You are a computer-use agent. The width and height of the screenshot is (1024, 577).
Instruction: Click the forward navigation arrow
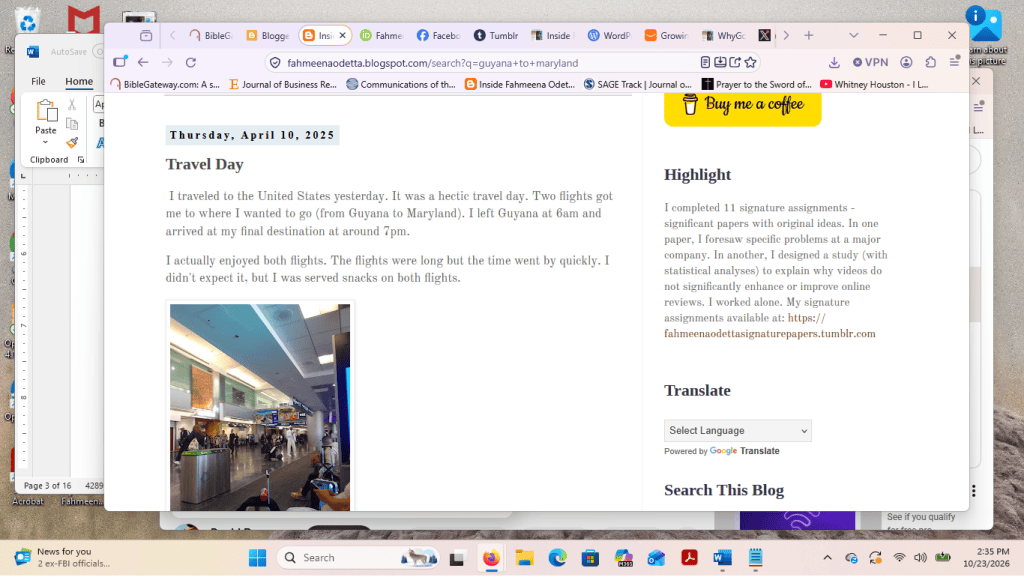167,63
